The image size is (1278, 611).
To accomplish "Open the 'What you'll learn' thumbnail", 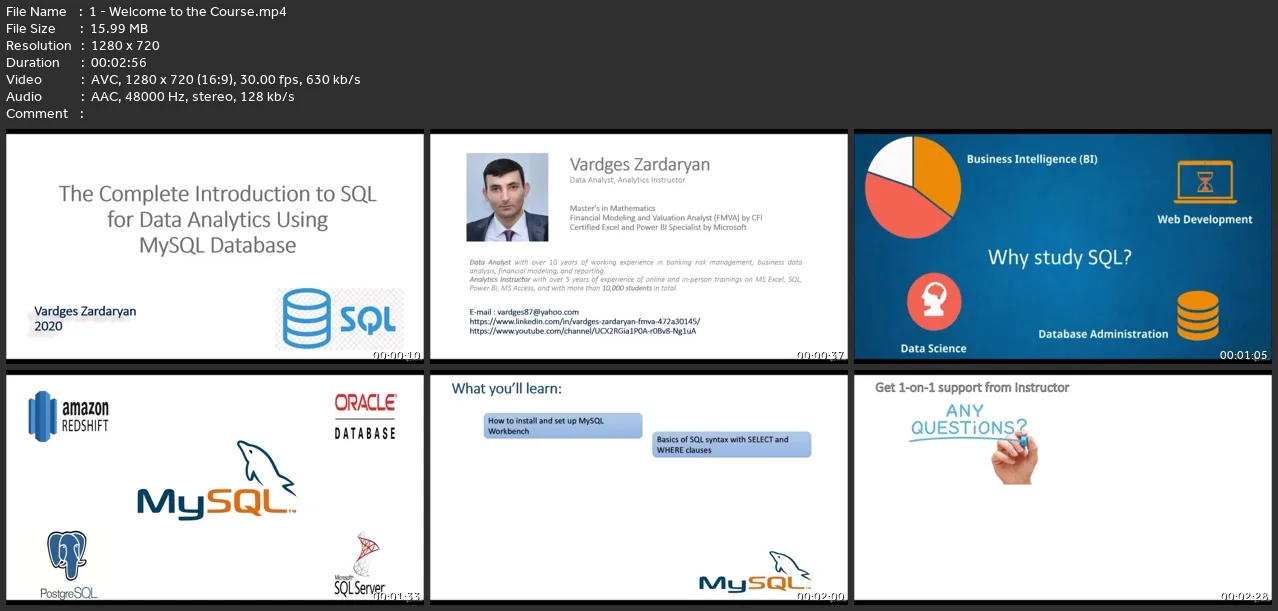I will pos(639,488).
